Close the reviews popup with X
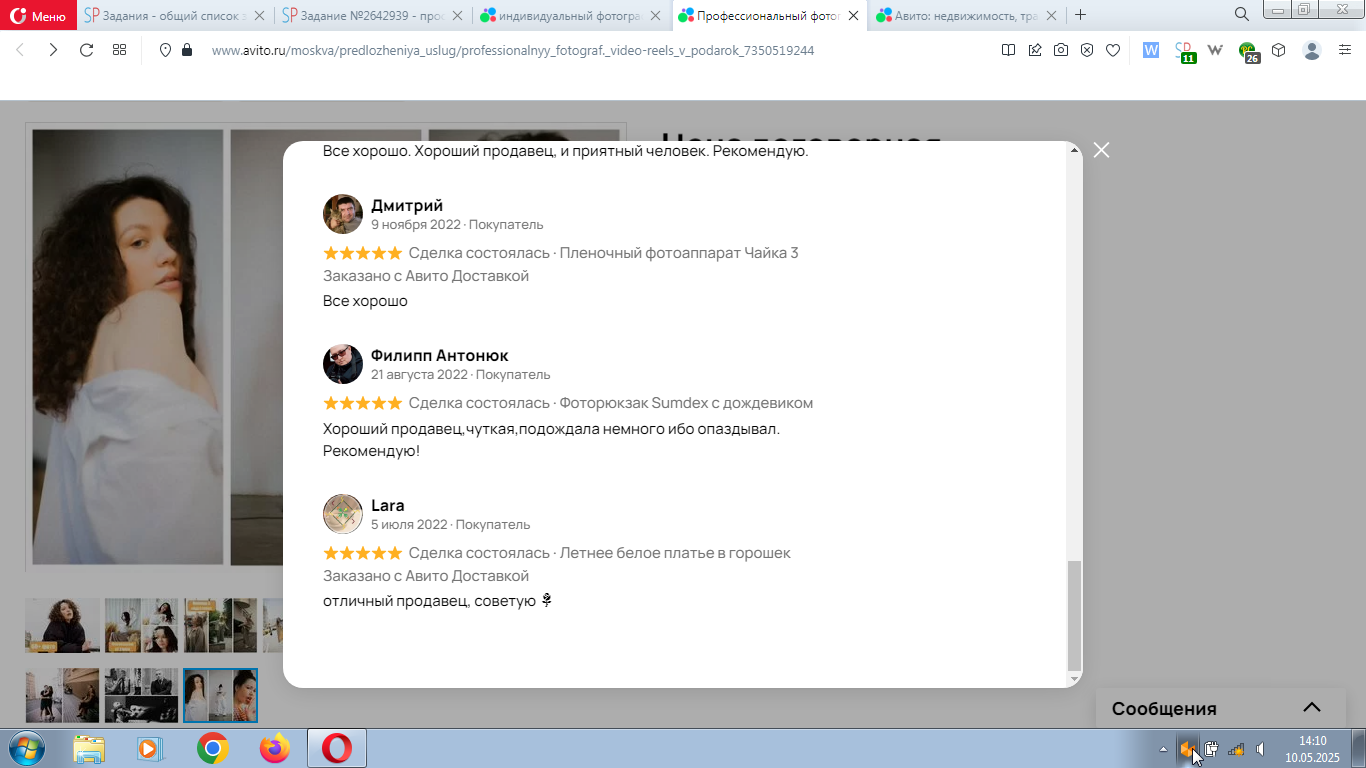 1101,150
